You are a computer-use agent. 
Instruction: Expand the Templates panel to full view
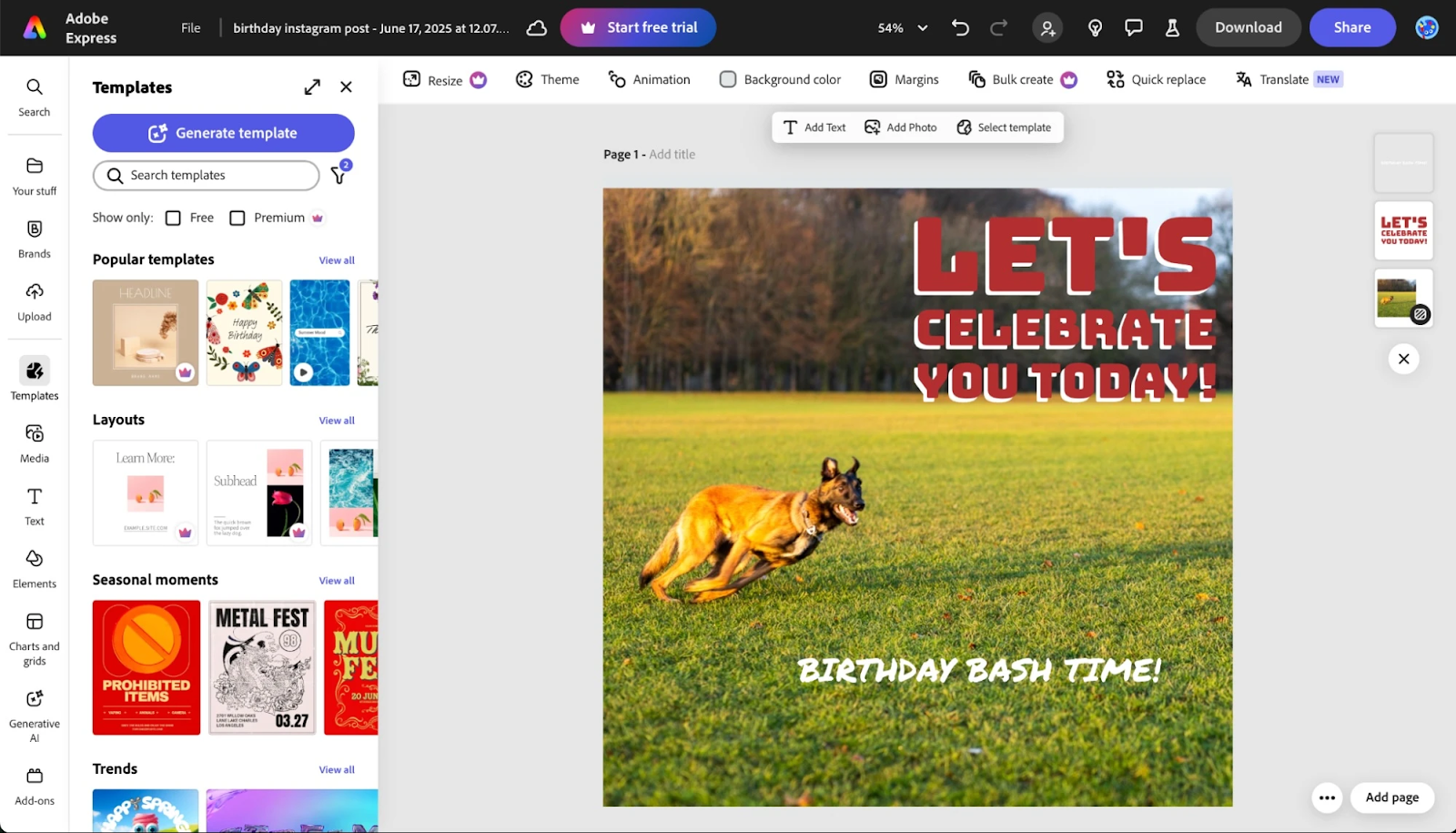point(312,86)
